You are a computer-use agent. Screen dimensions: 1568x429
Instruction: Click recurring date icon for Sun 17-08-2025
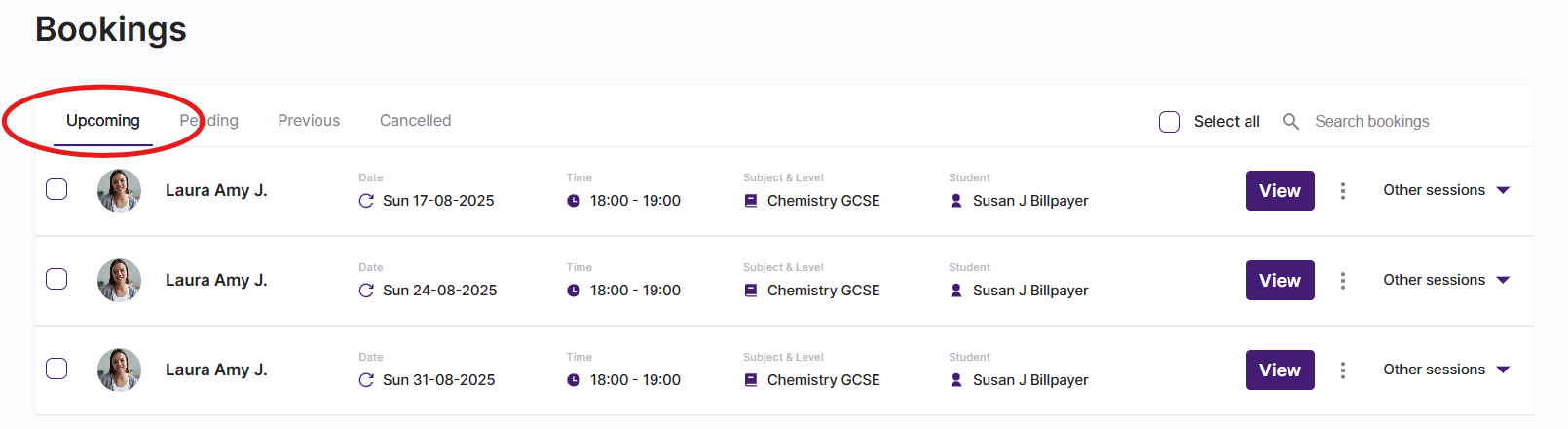click(366, 201)
